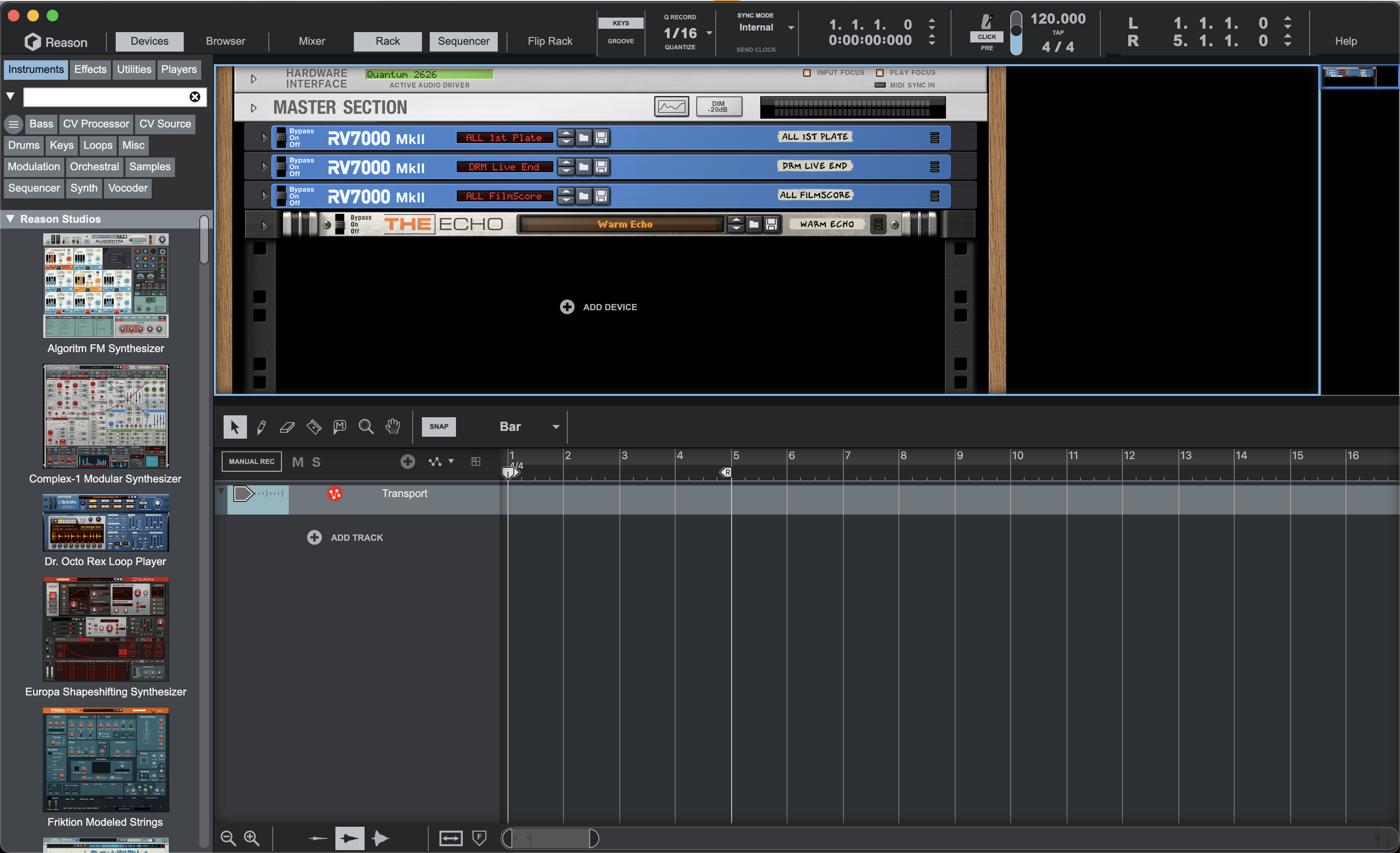Toggle metronome PRE count
The image size is (1400, 853).
coord(987,48)
